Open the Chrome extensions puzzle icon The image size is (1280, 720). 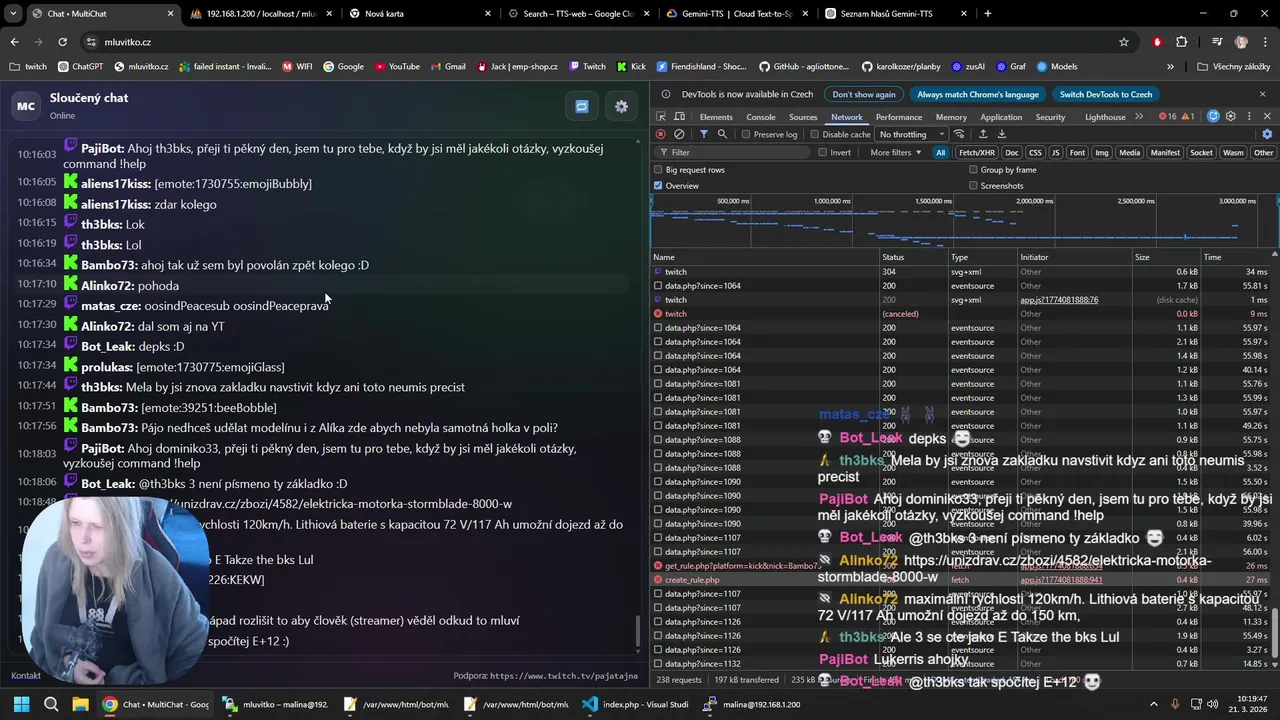pyautogui.click(x=1182, y=42)
